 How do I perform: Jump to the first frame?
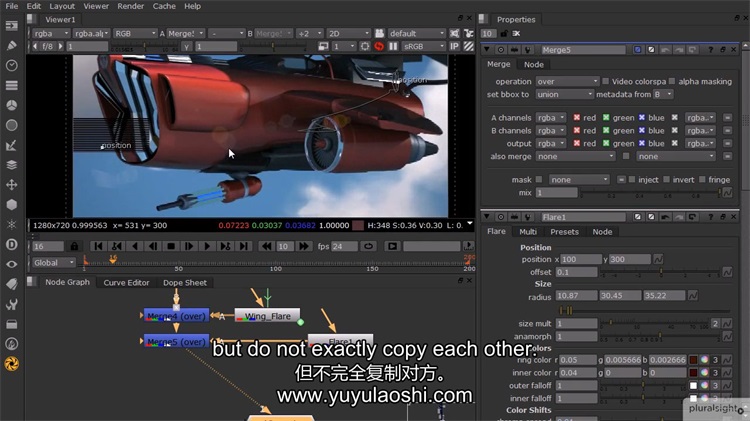tap(98, 246)
